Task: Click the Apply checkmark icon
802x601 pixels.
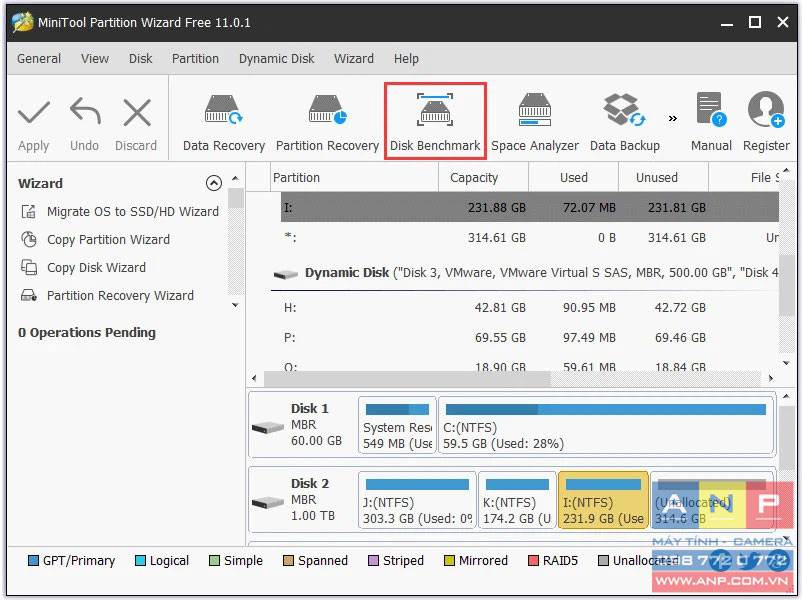Action: (x=34, y=113)
